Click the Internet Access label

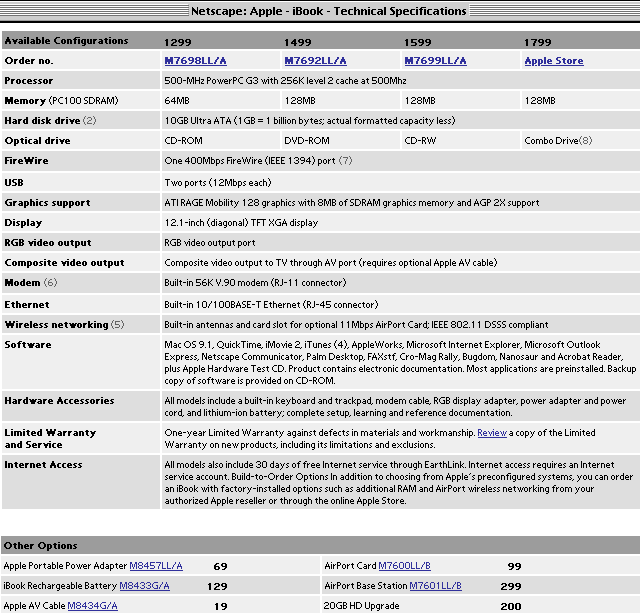pyautogui.click(x=43, y=465)
